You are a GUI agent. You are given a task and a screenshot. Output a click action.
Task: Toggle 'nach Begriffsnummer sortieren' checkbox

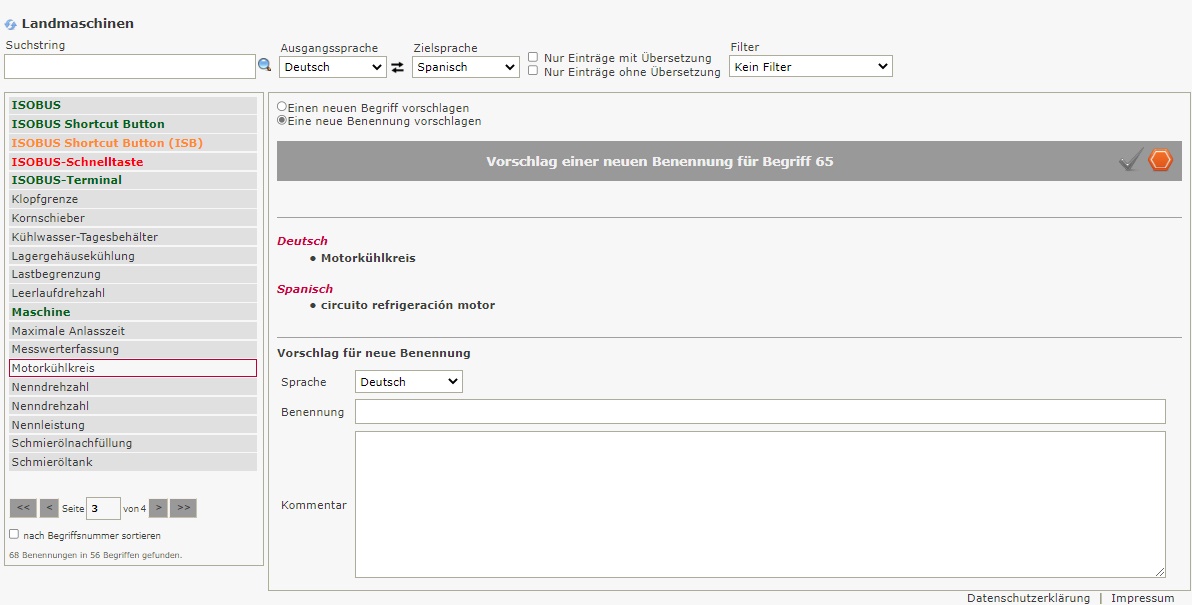14,534
